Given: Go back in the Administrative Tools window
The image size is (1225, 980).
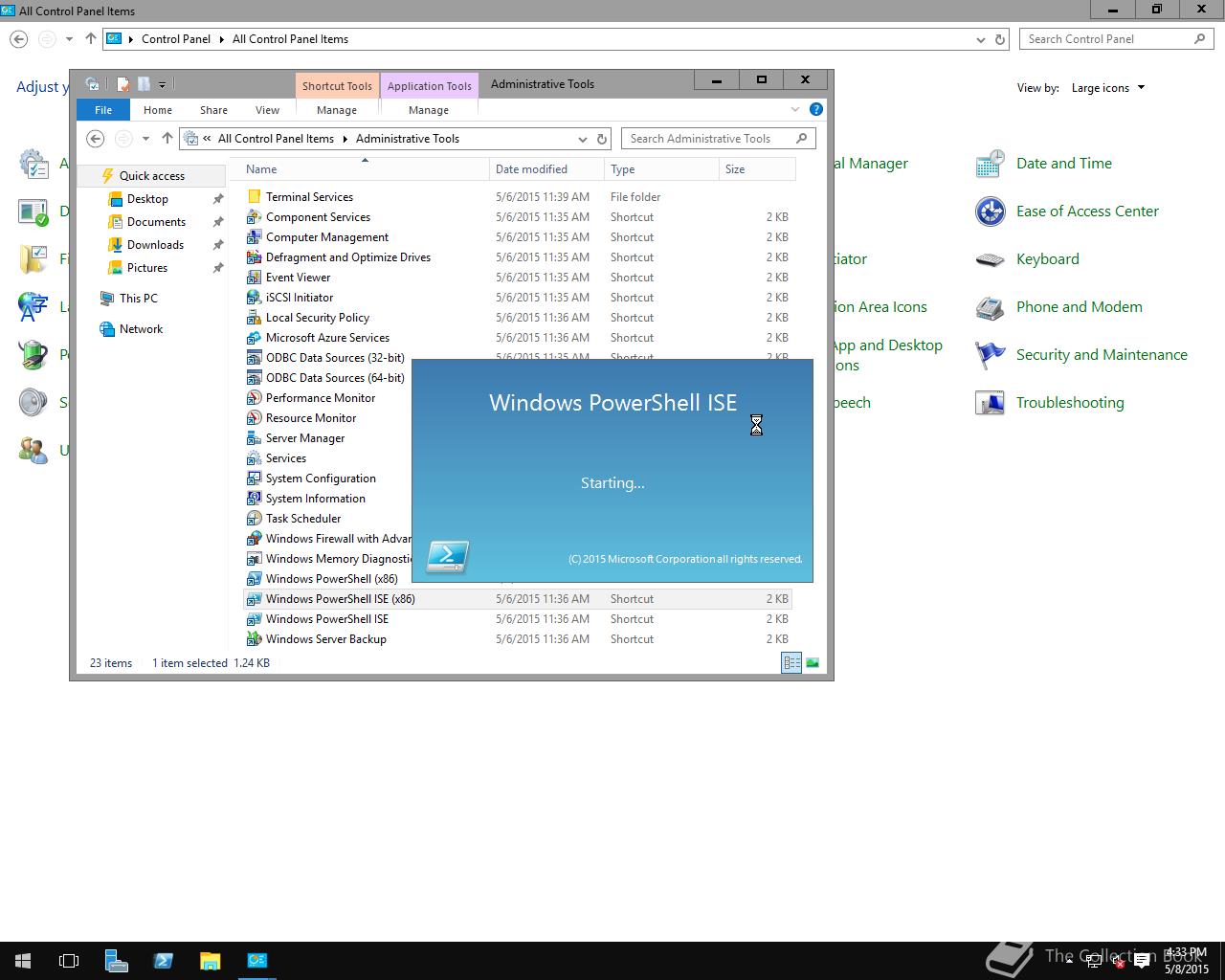Looking at the screenshot, I should (96, 139).
